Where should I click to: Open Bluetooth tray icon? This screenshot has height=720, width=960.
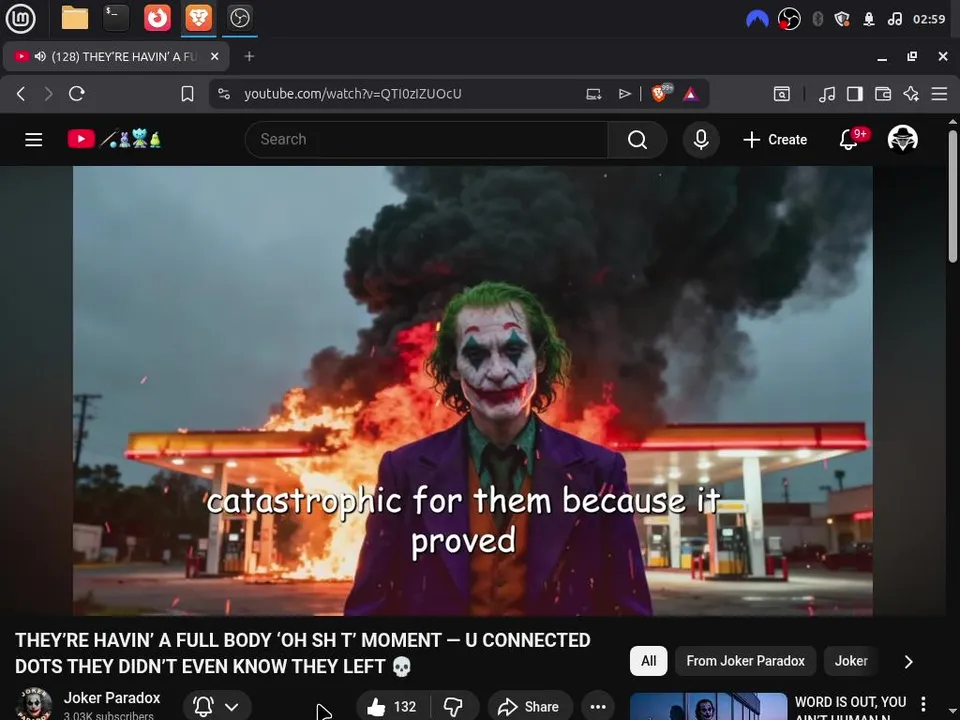[x=817, y=19]
